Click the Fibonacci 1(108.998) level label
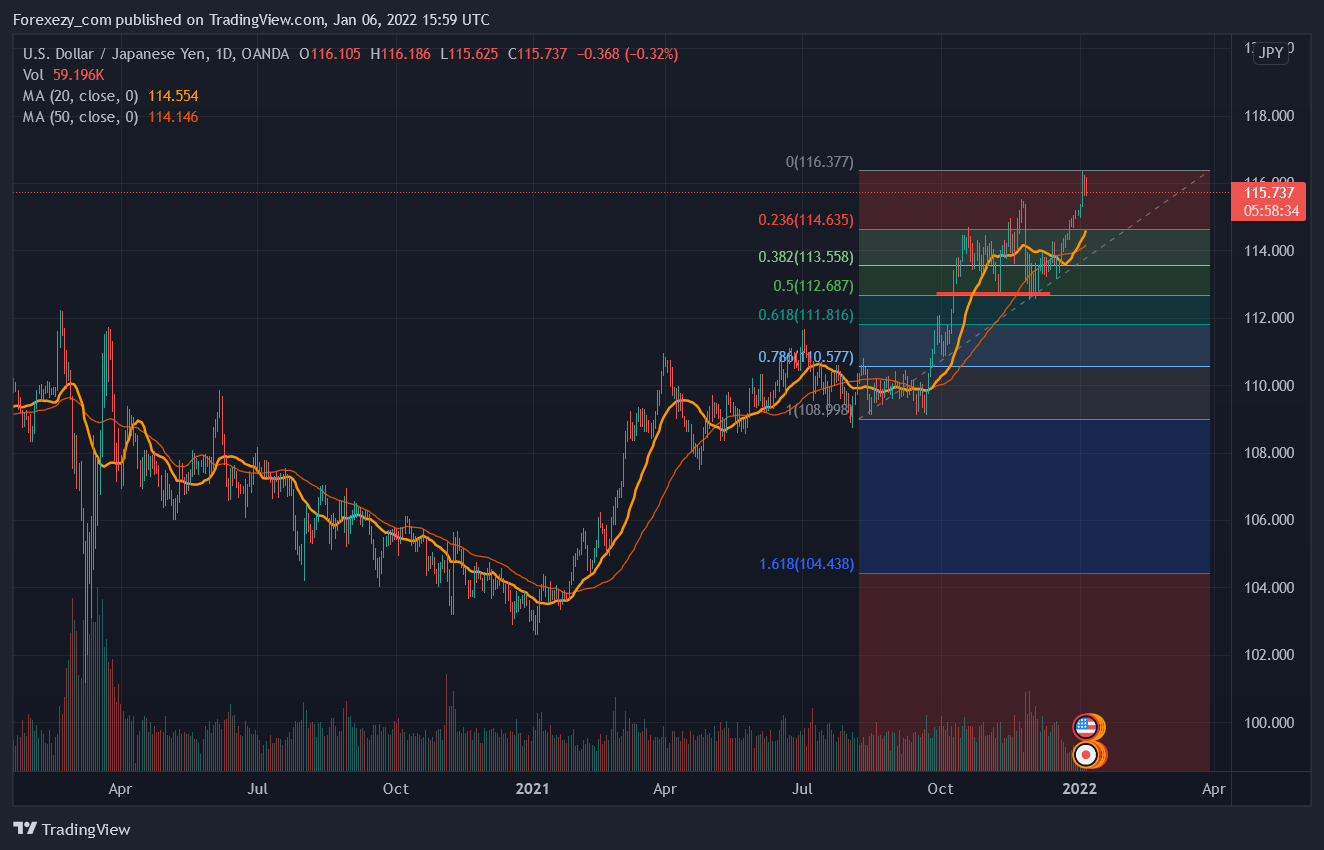This screenshot has width=1324, height=850. coord(819,410)
